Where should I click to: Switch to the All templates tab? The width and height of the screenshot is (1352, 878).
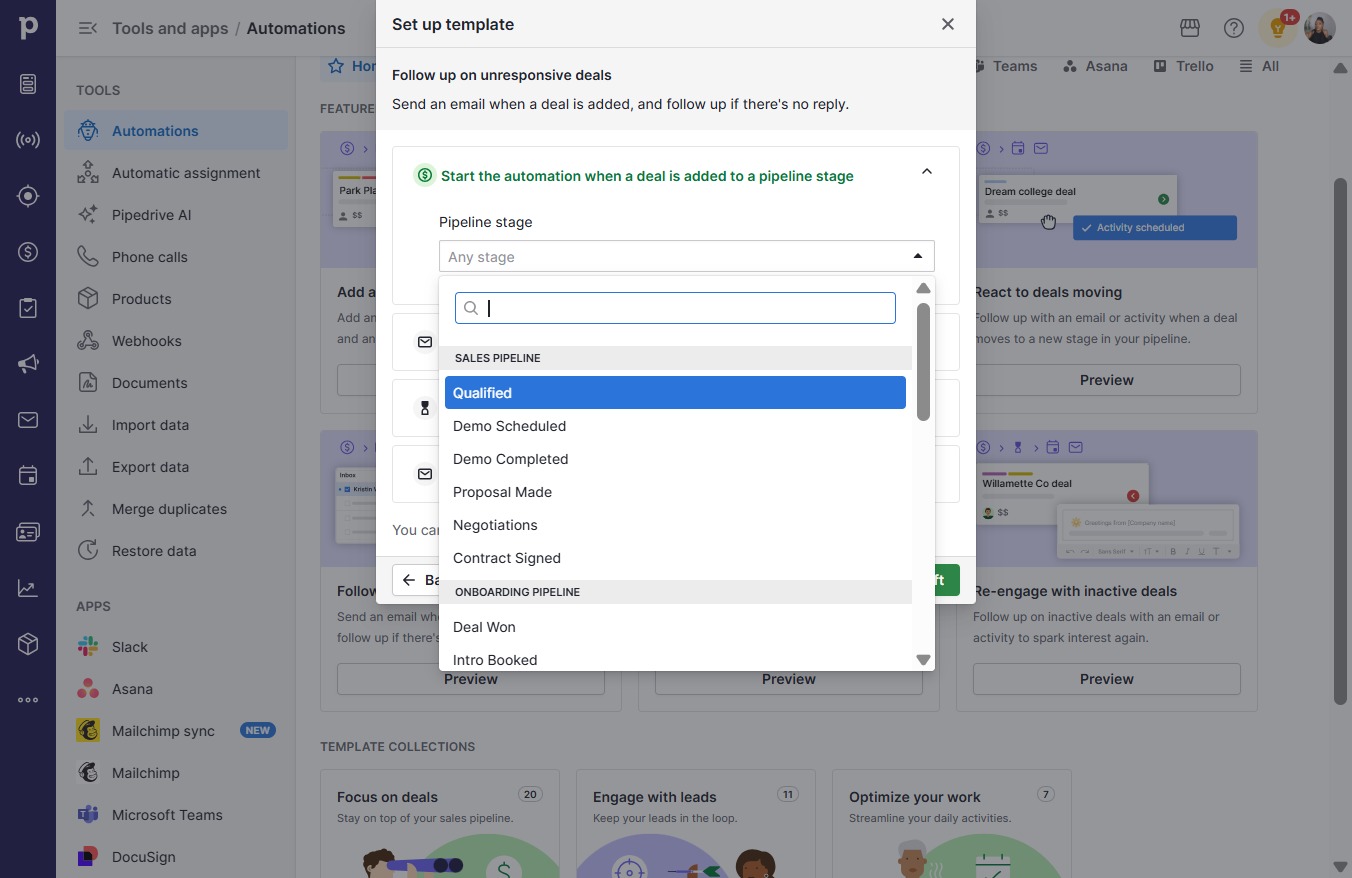1259,66
